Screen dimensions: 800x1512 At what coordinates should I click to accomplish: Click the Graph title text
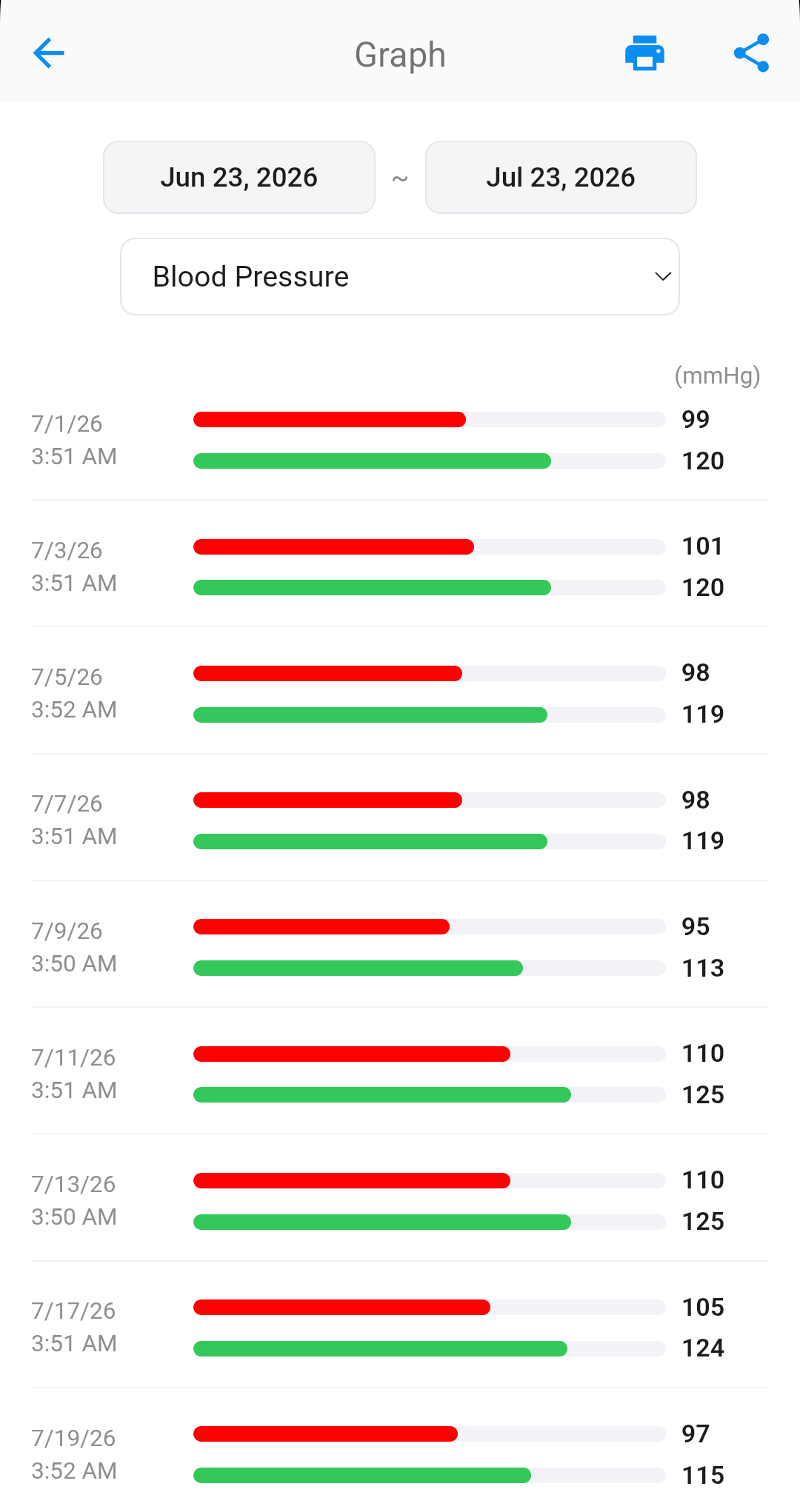pyautogui.click(x=400, y=55)
